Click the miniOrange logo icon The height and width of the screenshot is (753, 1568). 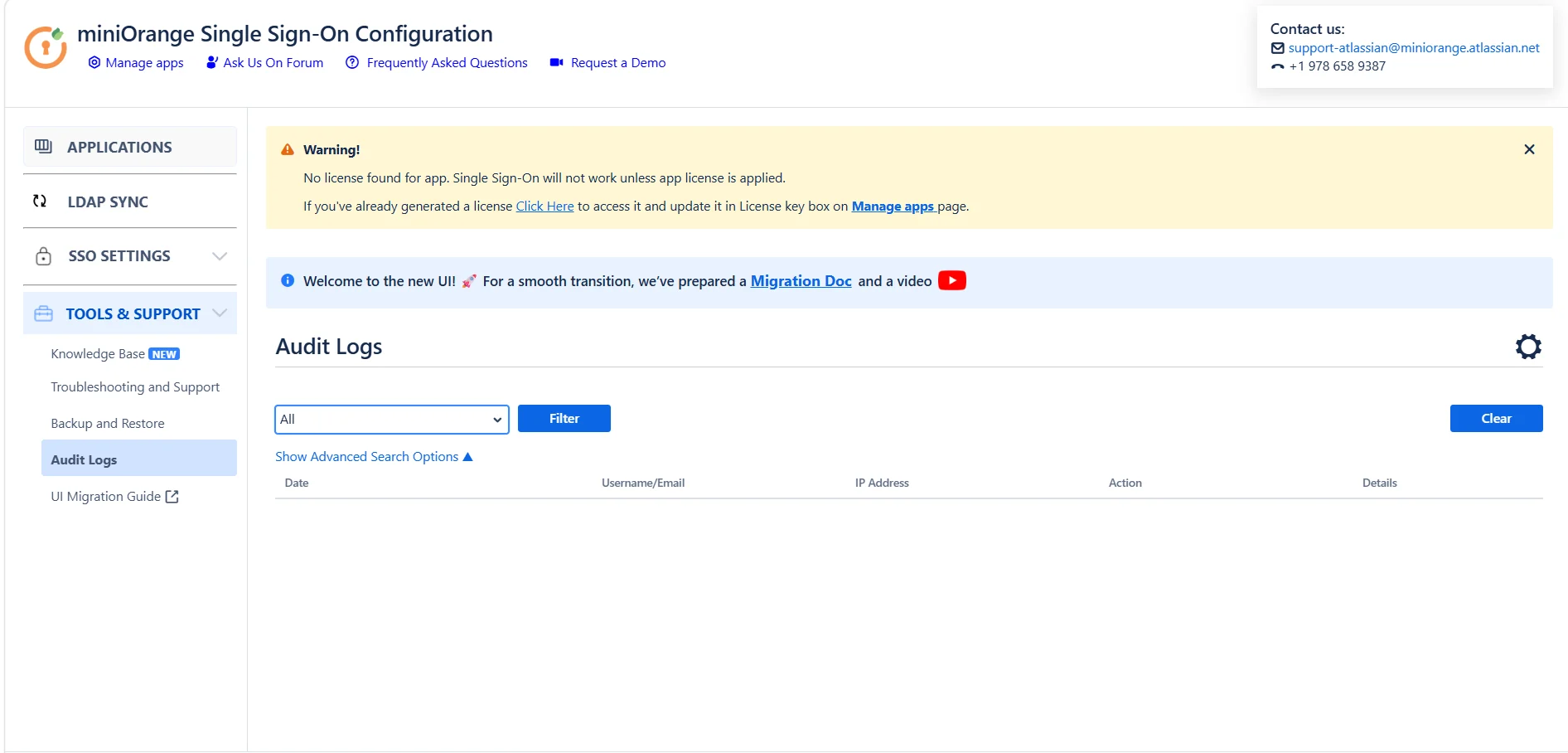click(x=46, y=47)
